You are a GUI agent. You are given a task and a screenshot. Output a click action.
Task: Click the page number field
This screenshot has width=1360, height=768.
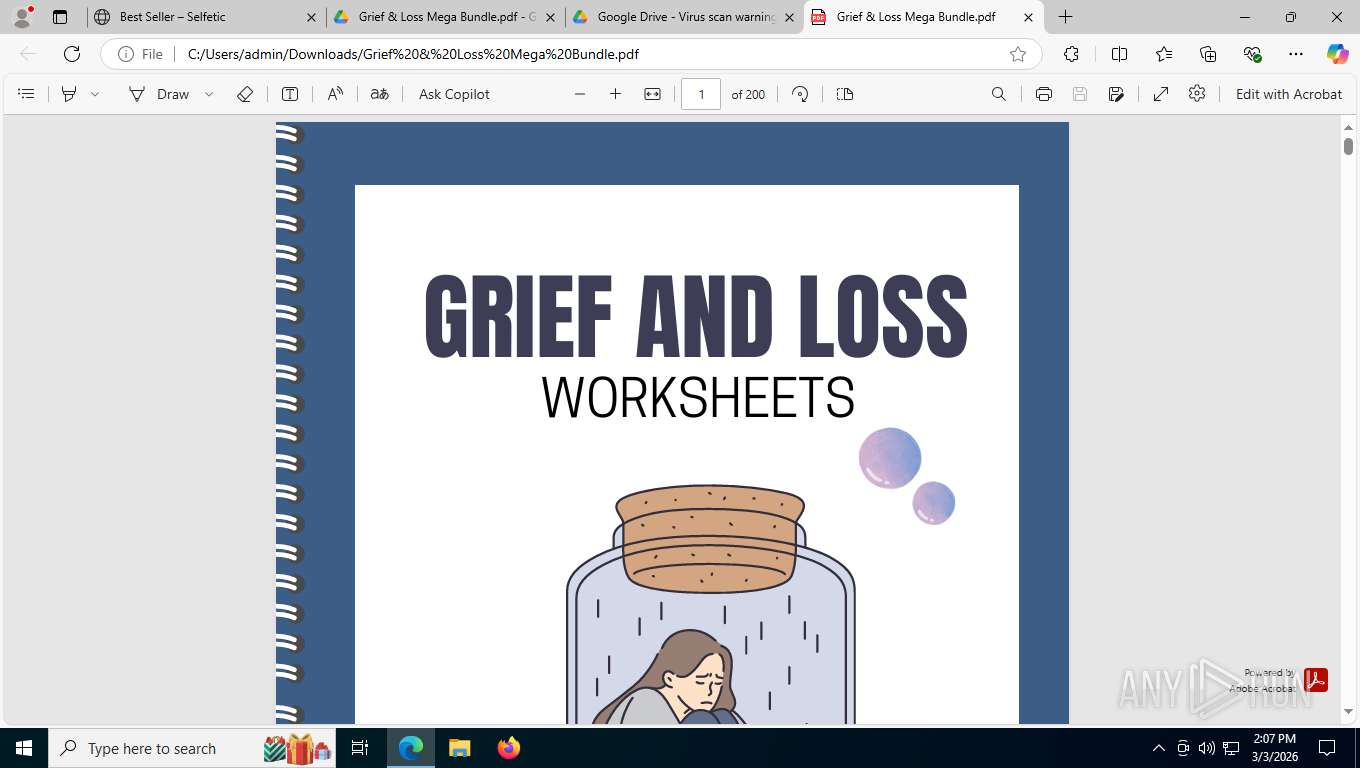tap(701, 94)
